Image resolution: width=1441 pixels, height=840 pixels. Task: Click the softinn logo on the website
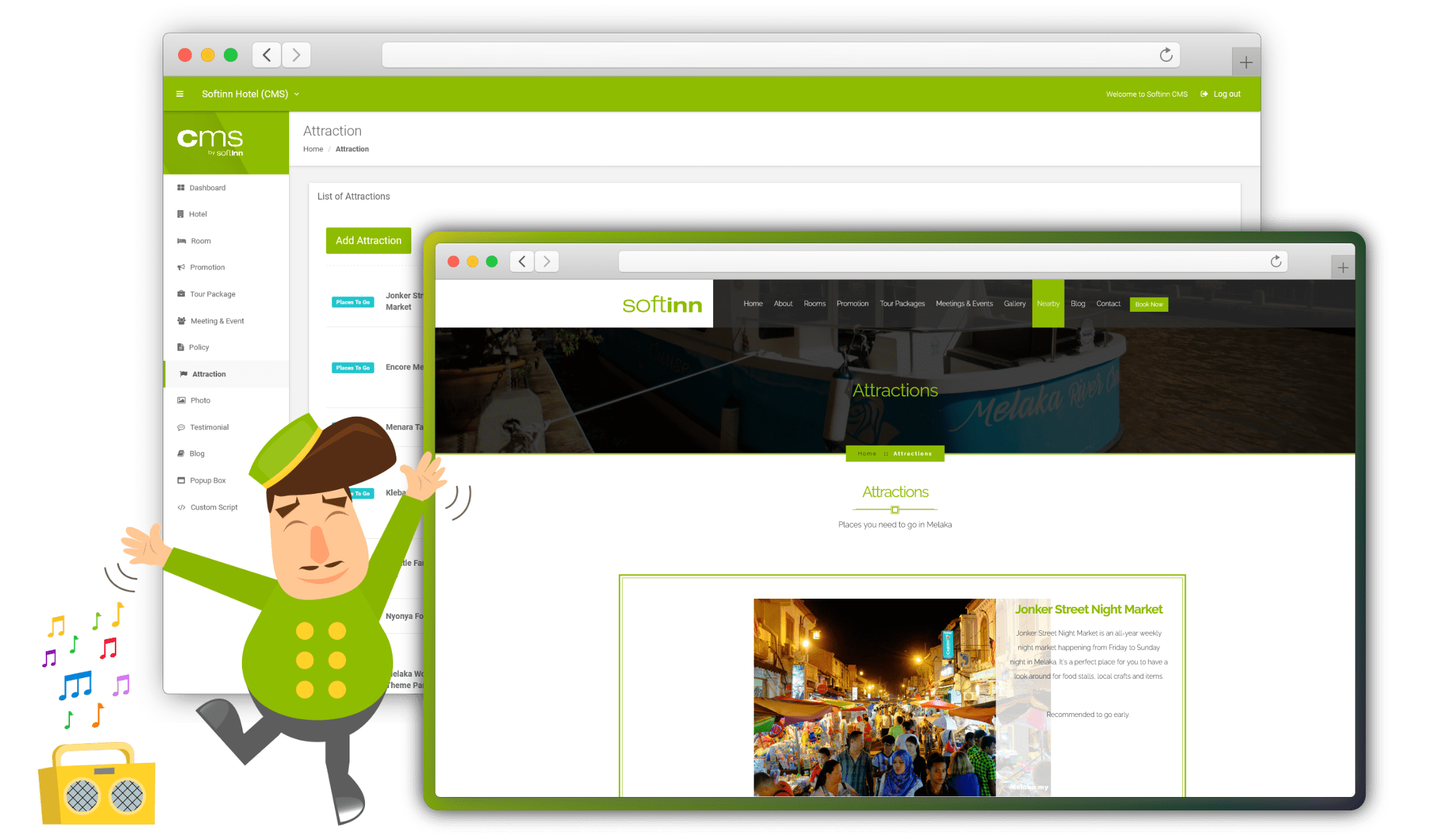pos(662,304)
